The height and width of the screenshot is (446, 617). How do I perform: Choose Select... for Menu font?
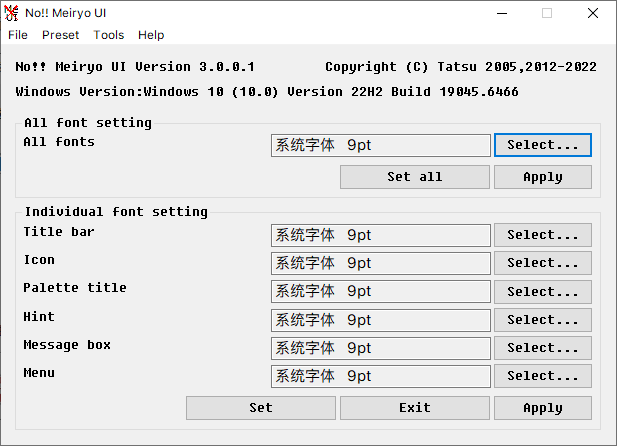point(543,376)
